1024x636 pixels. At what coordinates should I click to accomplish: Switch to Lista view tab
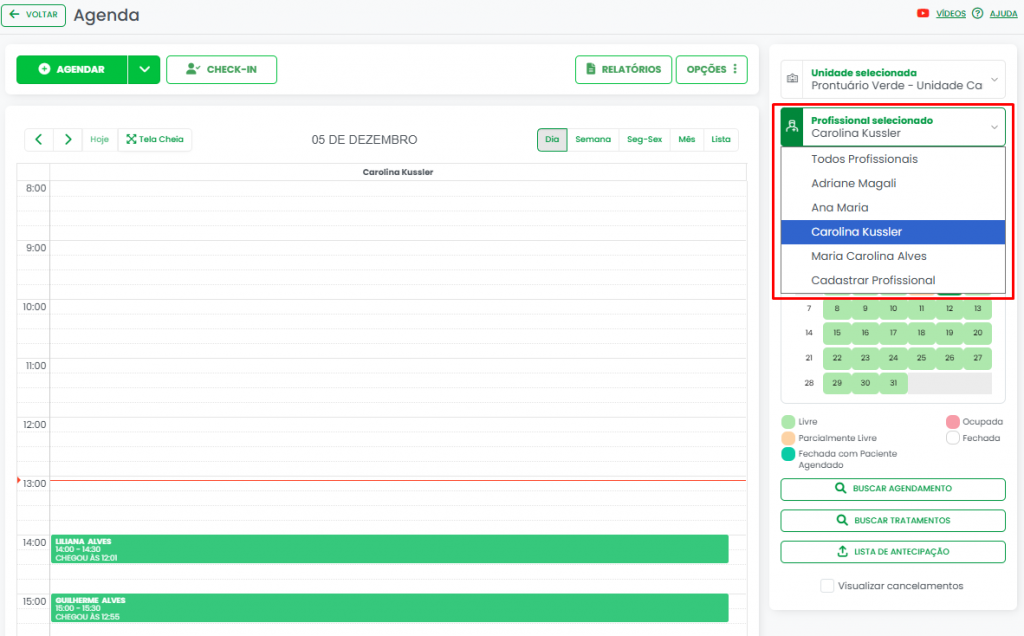[x=720, y=140]
